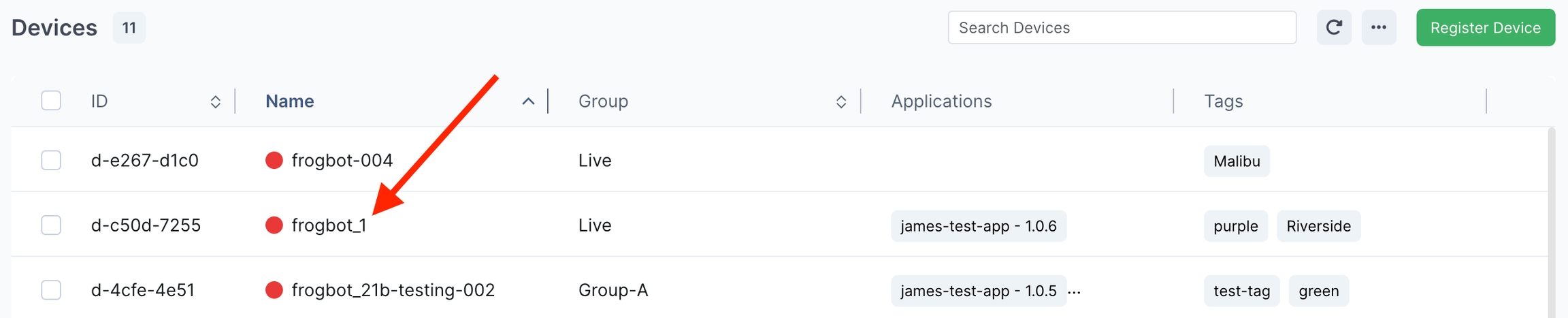The height and width of the screenshot is (318, 1568).
Task: Click the Riverside tag chip
Action: [x=1318, y=226]
